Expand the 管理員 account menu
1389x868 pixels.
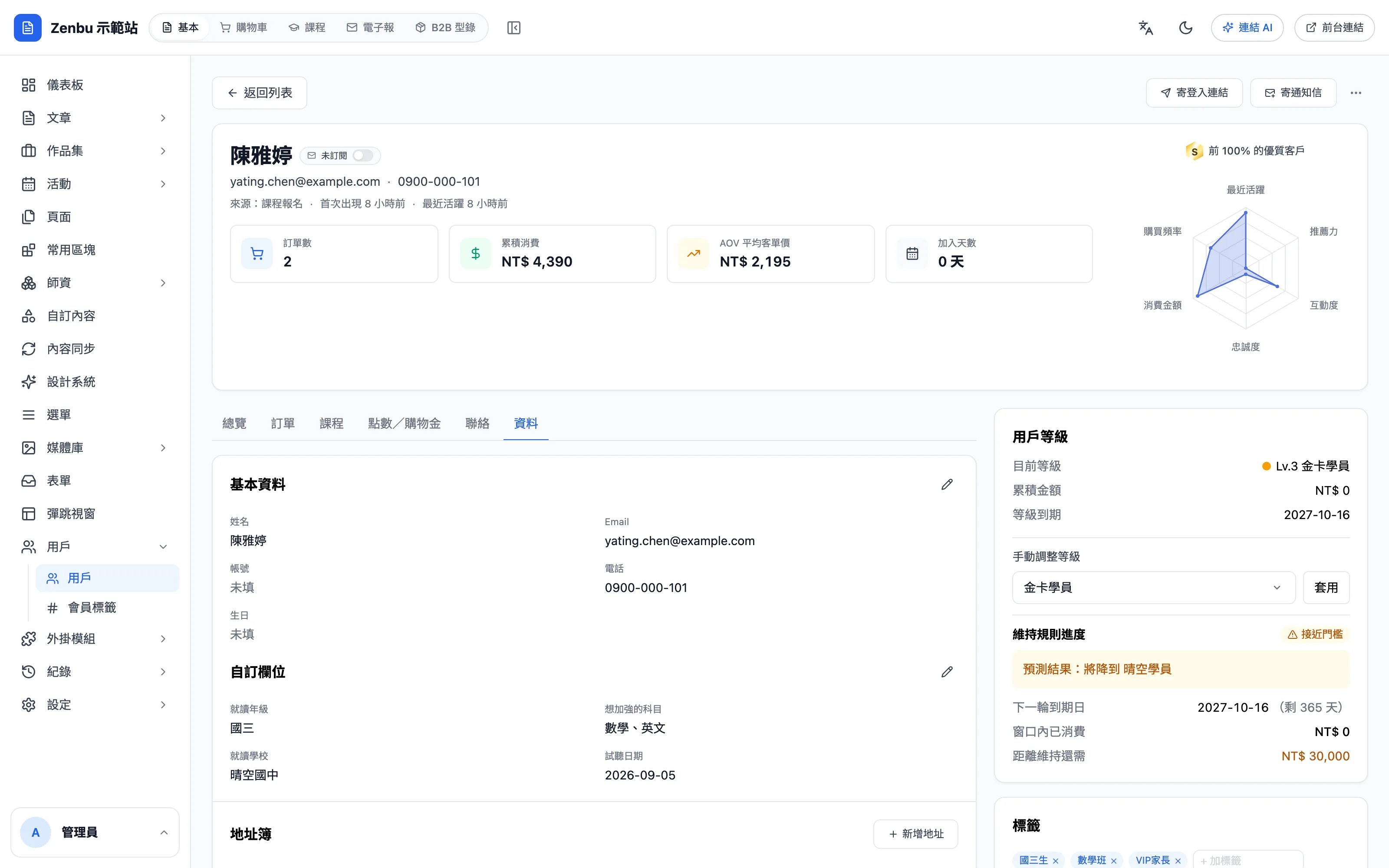[x=95, y=832]
